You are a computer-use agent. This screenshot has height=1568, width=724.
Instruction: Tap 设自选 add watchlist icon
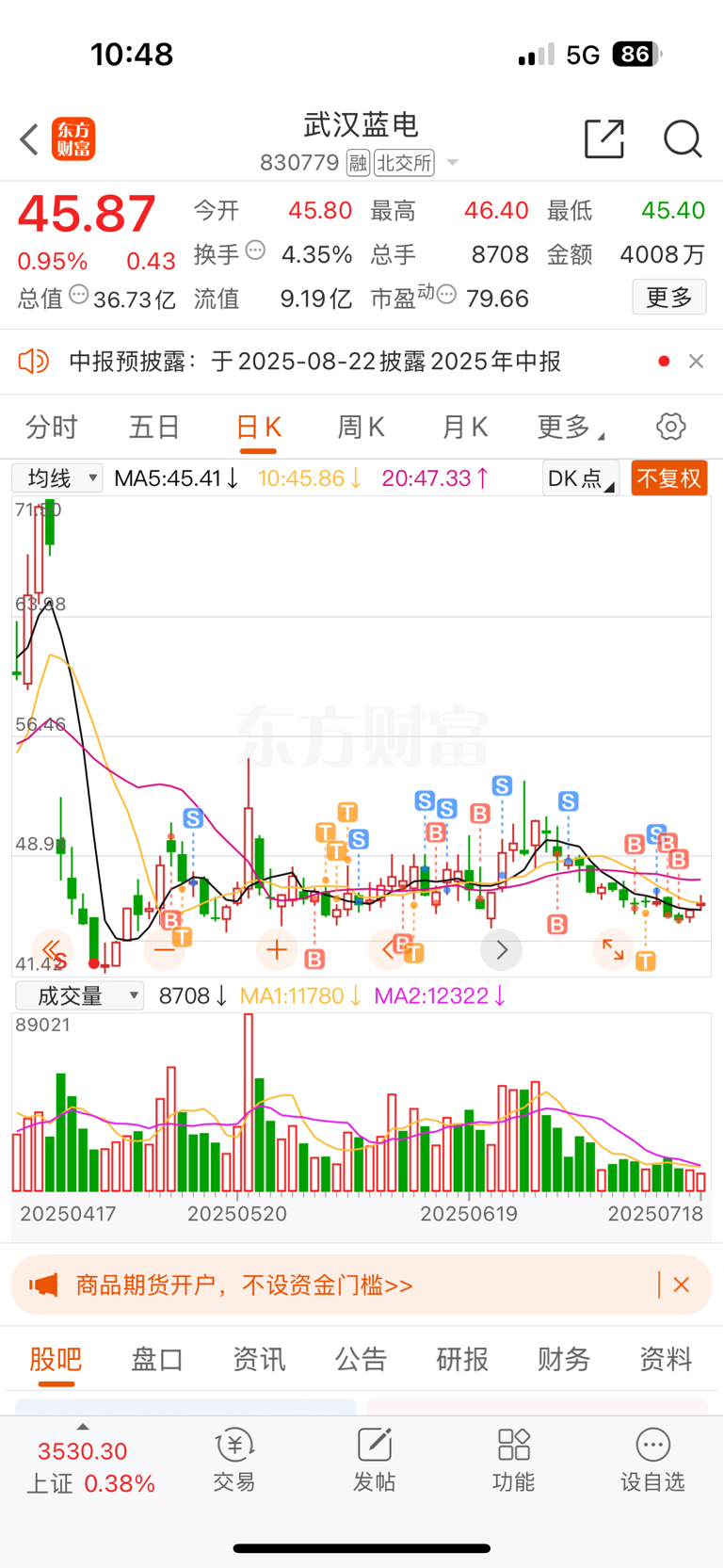[652, 1461]
